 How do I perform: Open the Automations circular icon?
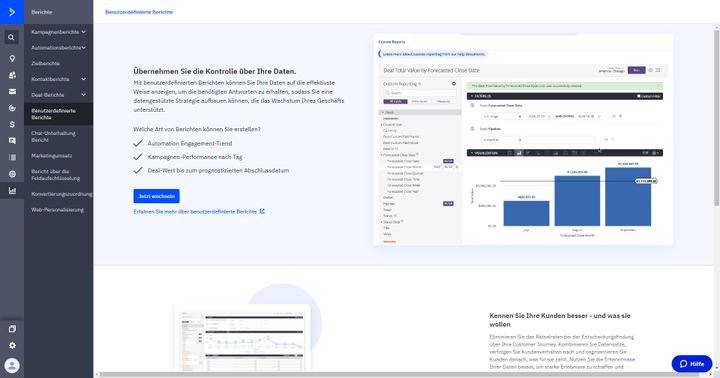pyautogui.click(x=12, y=108)
